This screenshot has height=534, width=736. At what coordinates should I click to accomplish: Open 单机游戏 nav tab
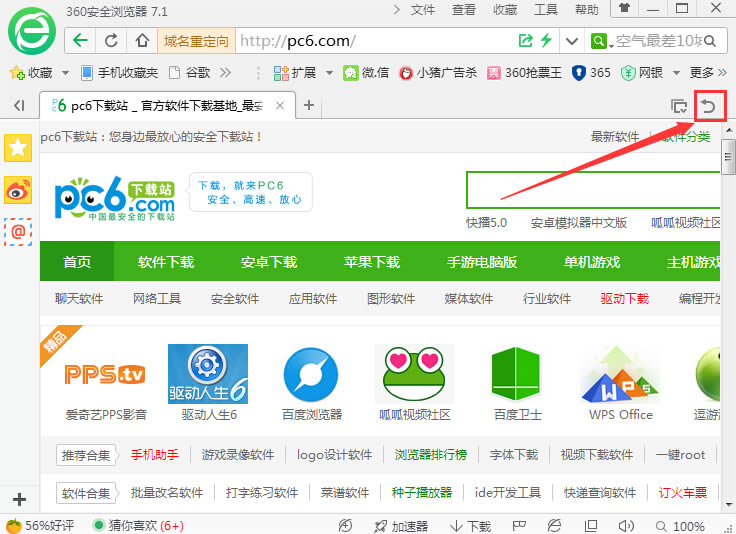tap(592, 262)
